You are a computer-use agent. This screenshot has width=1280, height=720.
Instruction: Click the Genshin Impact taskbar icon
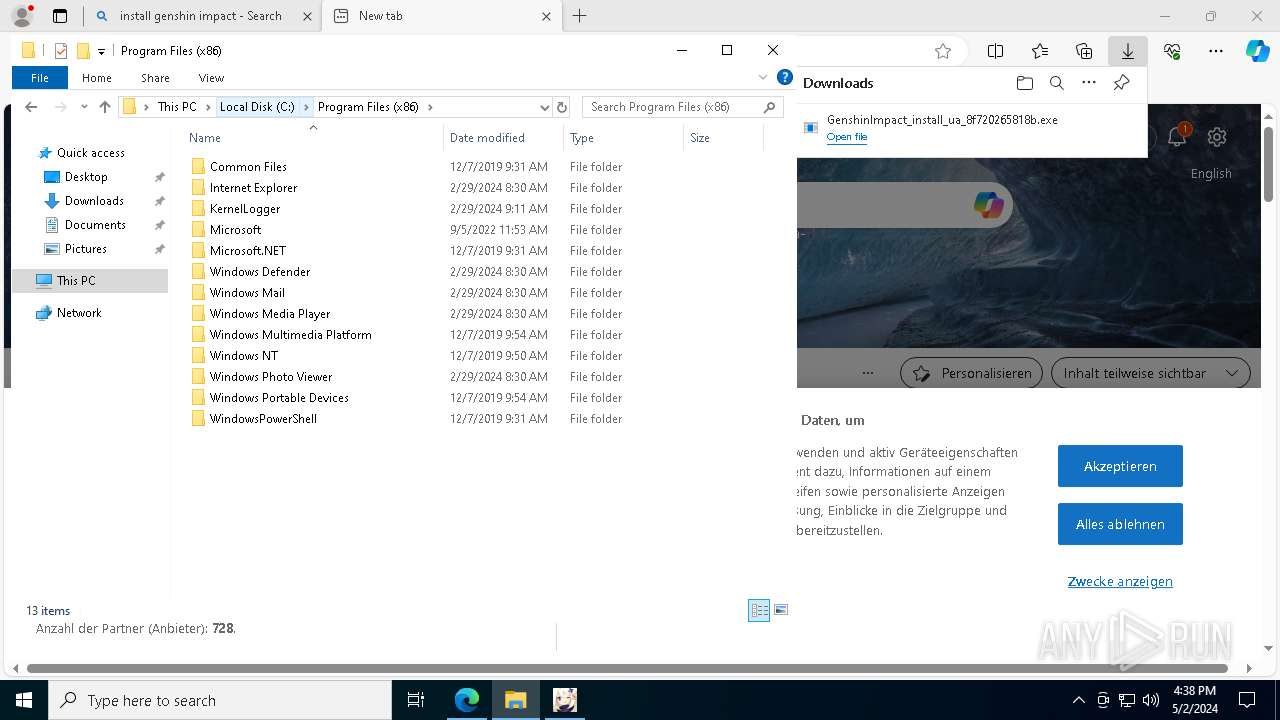565,700
